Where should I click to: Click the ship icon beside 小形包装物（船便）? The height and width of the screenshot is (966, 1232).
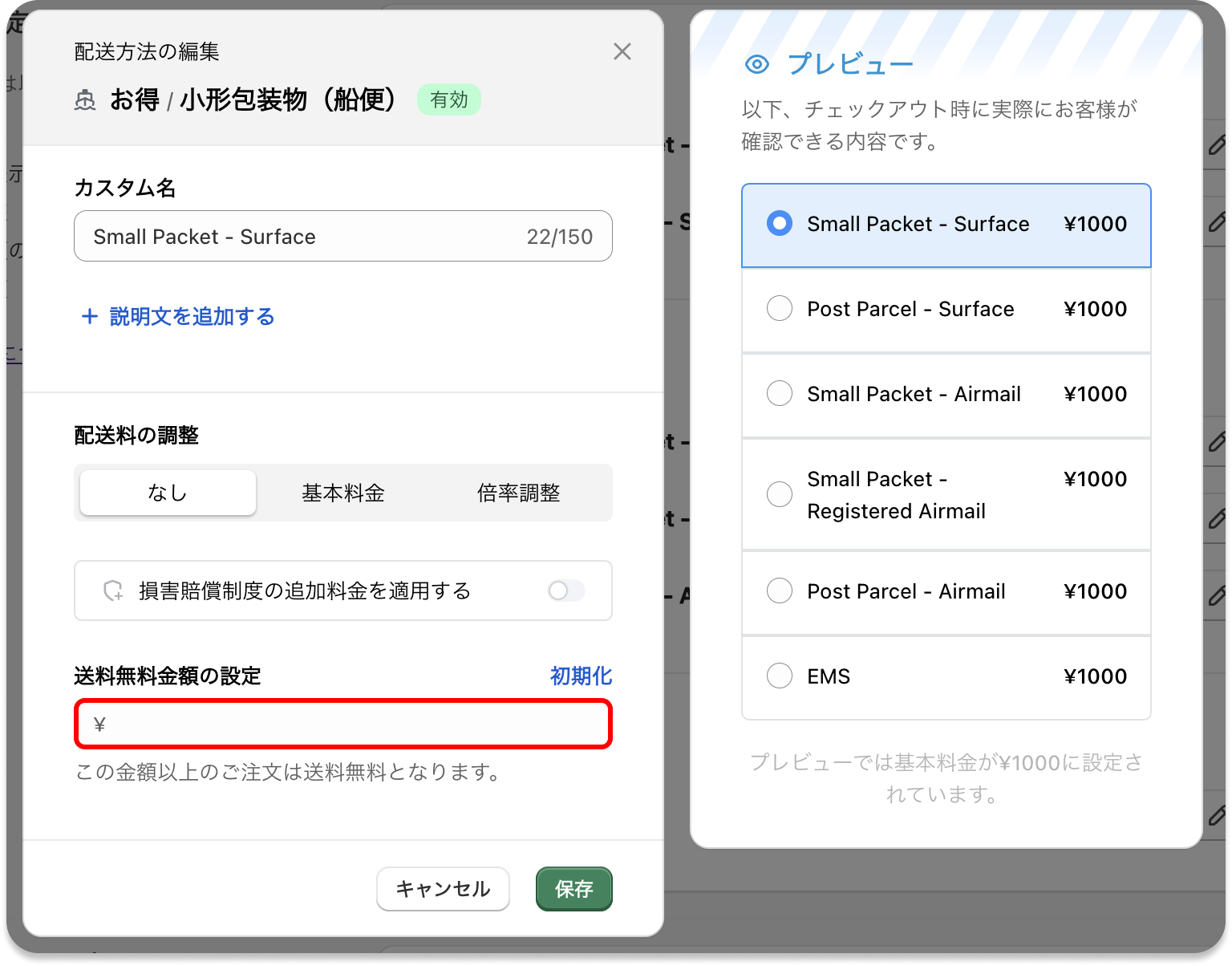87,99
